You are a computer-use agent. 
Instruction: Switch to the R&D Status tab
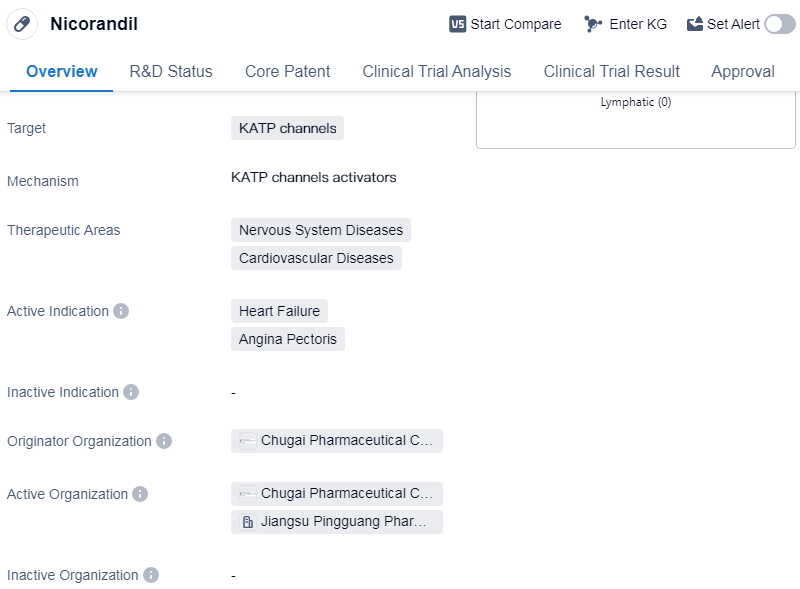(x=171, y=71)
